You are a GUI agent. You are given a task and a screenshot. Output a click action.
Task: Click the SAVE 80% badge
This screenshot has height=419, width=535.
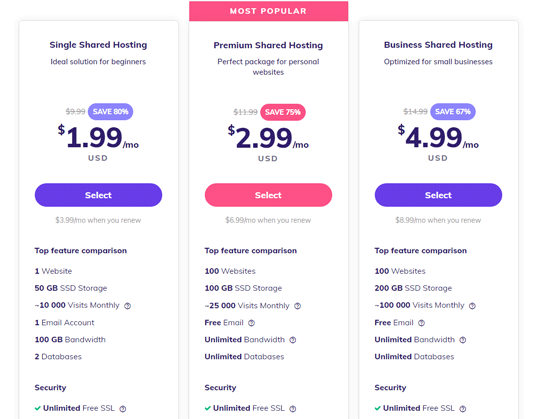click(110, 112)
